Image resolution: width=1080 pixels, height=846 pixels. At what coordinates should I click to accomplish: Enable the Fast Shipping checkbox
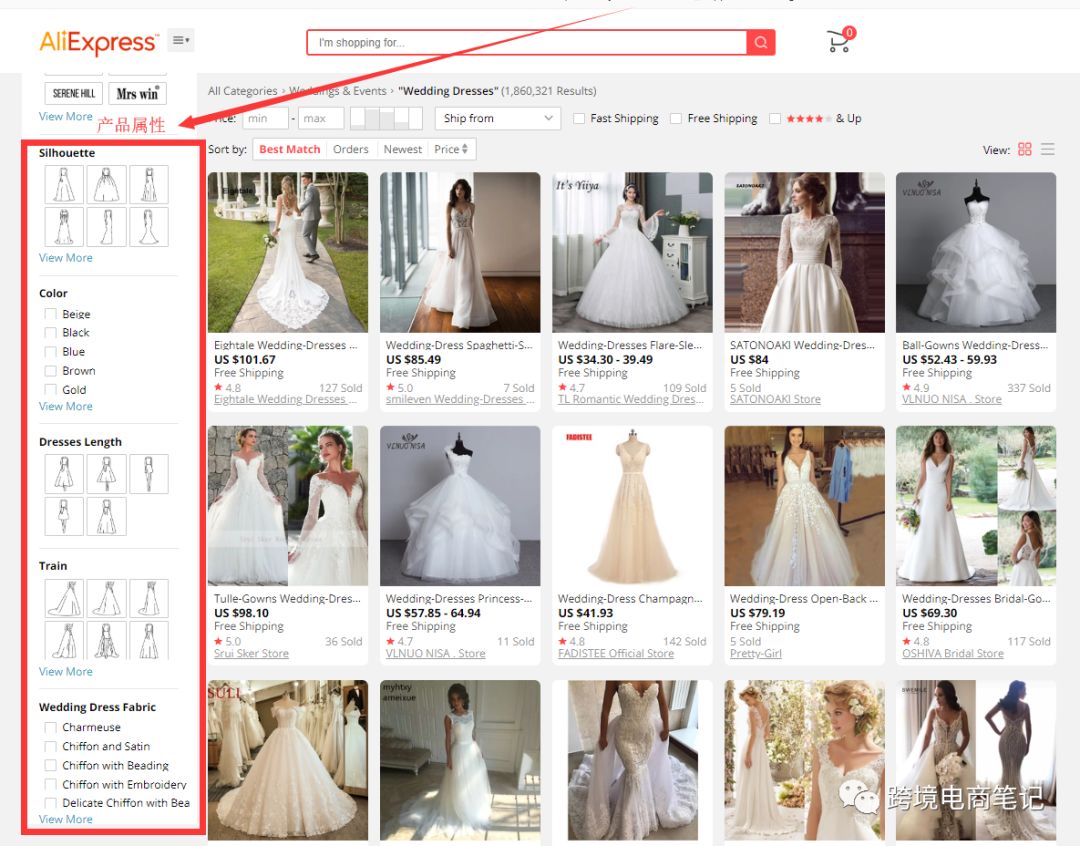click(579, 118)
